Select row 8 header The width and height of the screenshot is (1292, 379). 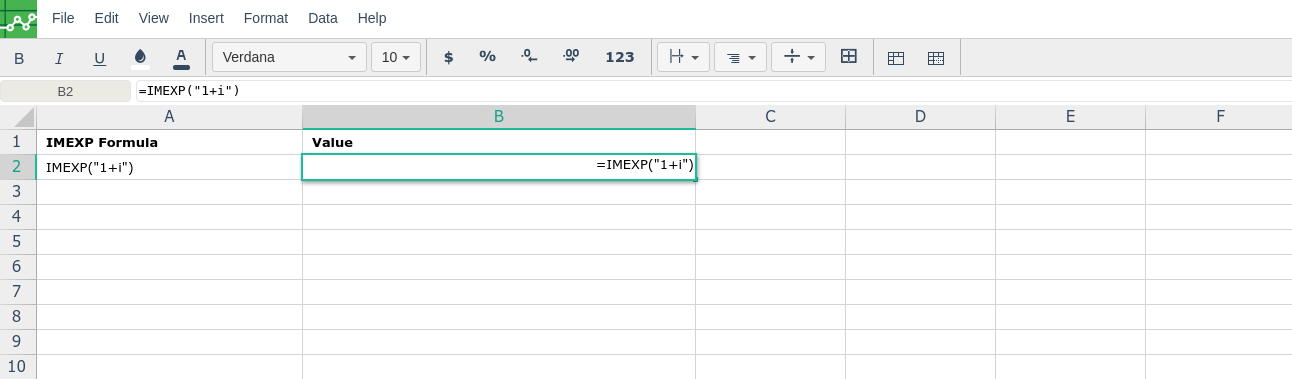pyautogui.click(x=18, y=317)
